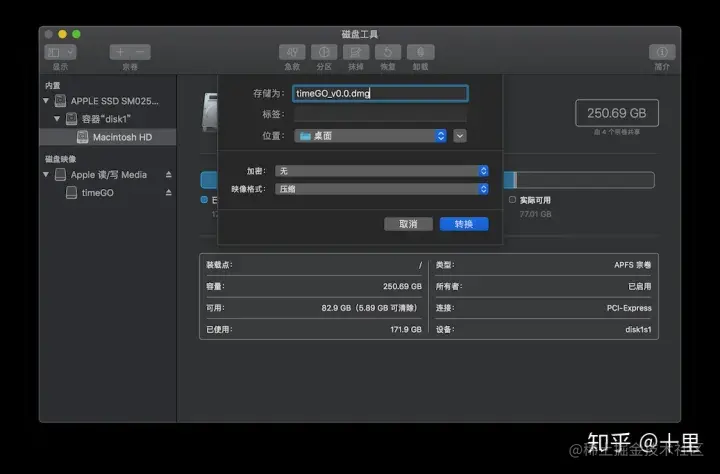
Task: Open the sidebar view (显示) menu
Action: click(60, 52)
